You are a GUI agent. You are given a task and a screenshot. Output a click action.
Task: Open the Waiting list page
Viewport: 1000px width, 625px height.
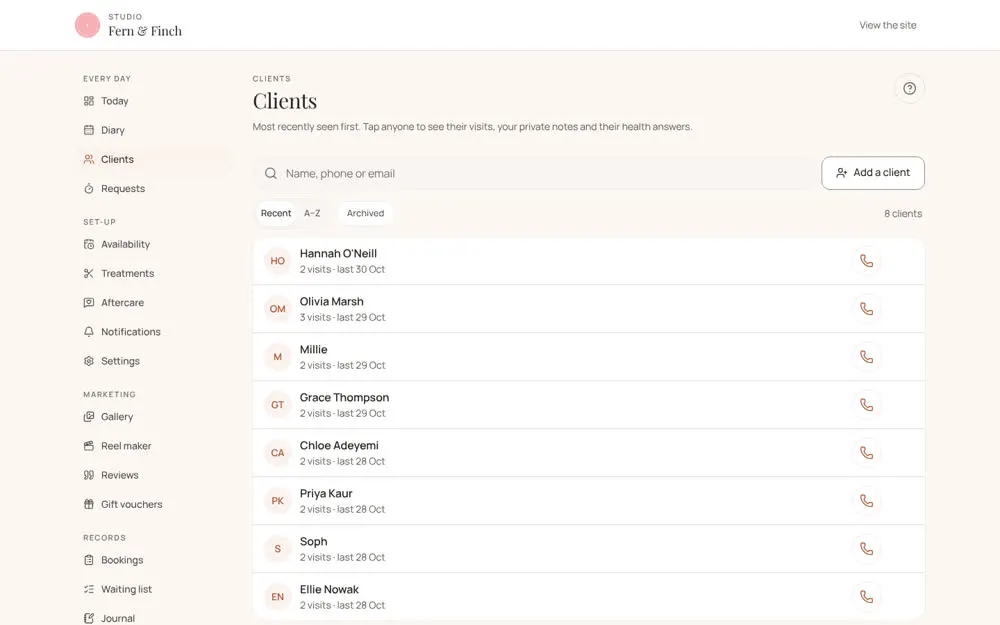pyautogui.click(x=153, y=589)
